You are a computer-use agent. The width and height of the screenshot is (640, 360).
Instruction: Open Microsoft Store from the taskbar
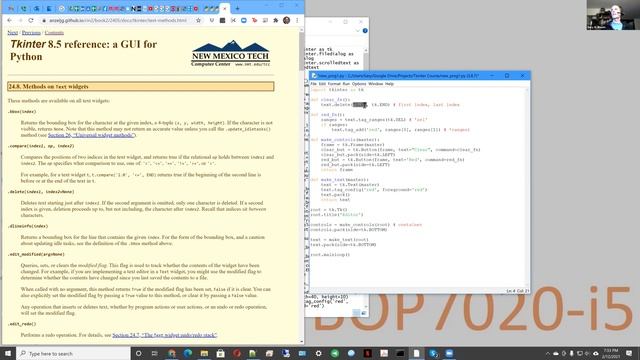point(220,353)
